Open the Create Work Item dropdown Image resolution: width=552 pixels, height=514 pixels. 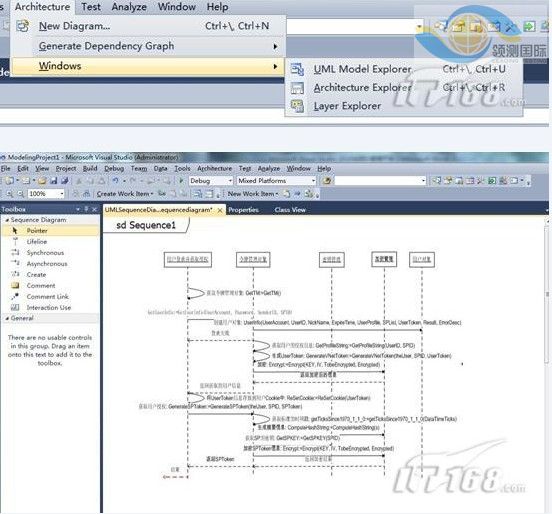(125, 194)
